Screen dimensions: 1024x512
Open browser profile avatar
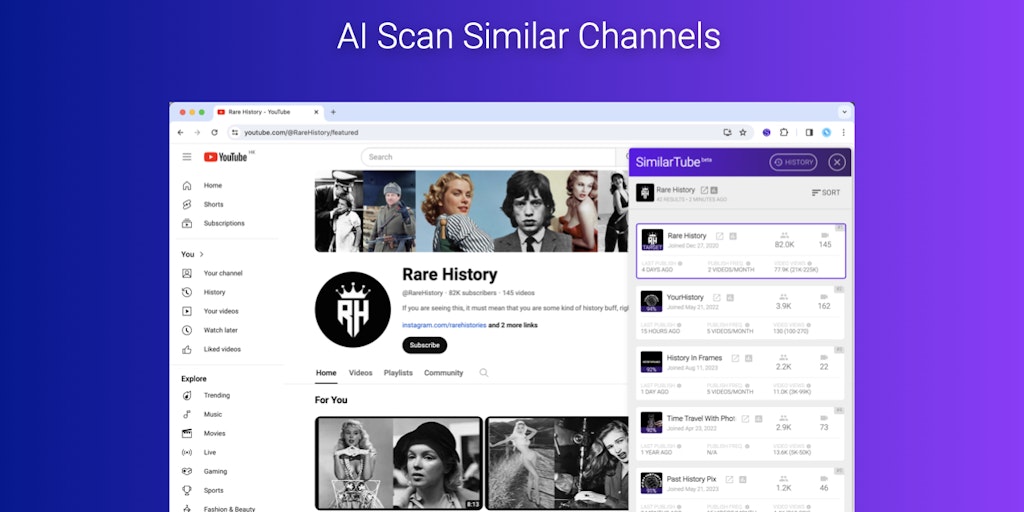(x=826, y=132)
